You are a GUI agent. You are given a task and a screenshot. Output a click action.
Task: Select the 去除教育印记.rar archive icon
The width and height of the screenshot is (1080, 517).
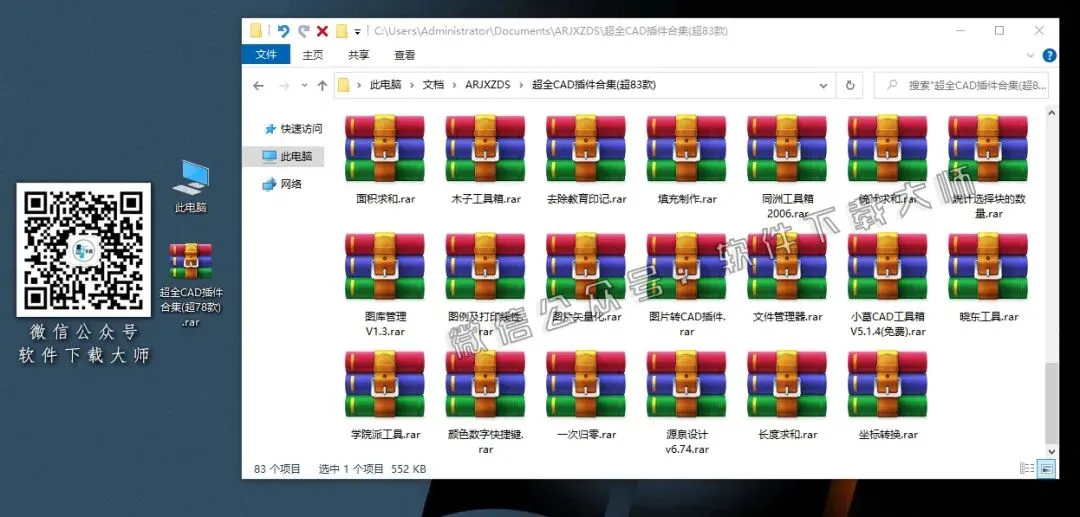[586, 148]
